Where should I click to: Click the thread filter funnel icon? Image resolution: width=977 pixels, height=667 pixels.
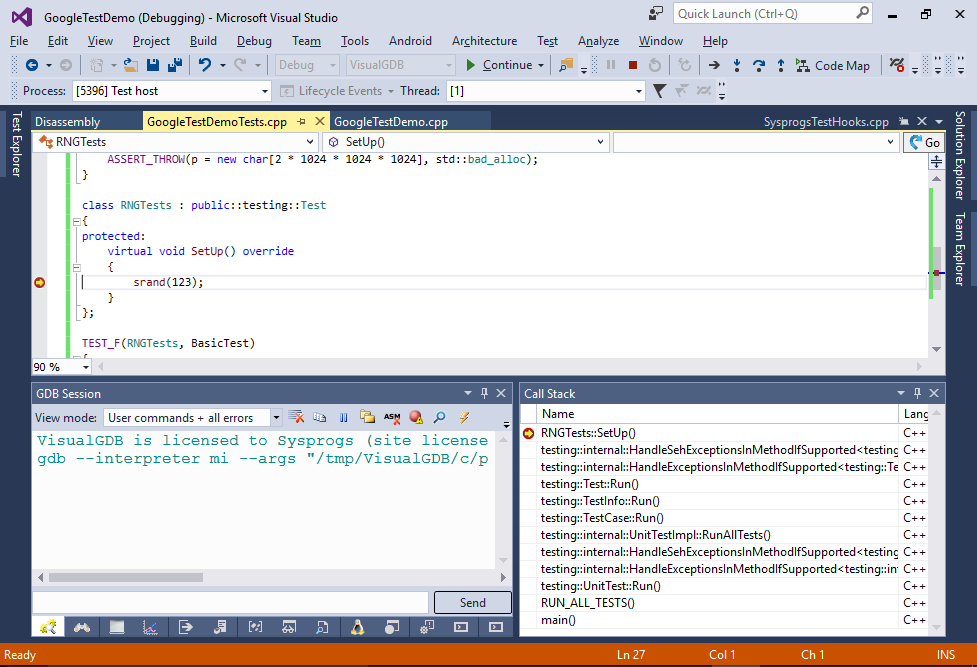point(659,91)
